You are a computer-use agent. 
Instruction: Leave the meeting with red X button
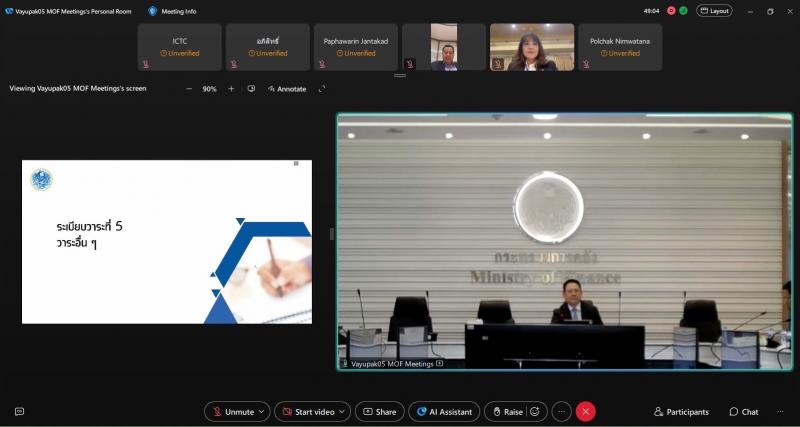(x=586, y=412)
